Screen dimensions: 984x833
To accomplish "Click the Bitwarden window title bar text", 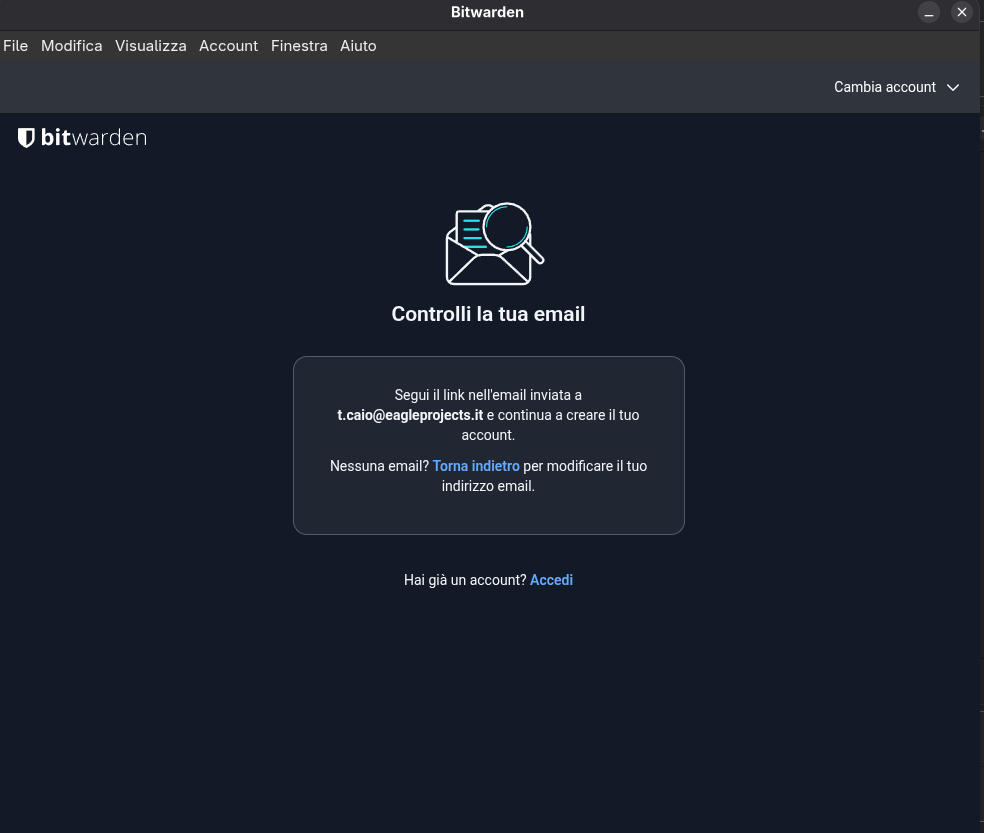I will 487,12.
